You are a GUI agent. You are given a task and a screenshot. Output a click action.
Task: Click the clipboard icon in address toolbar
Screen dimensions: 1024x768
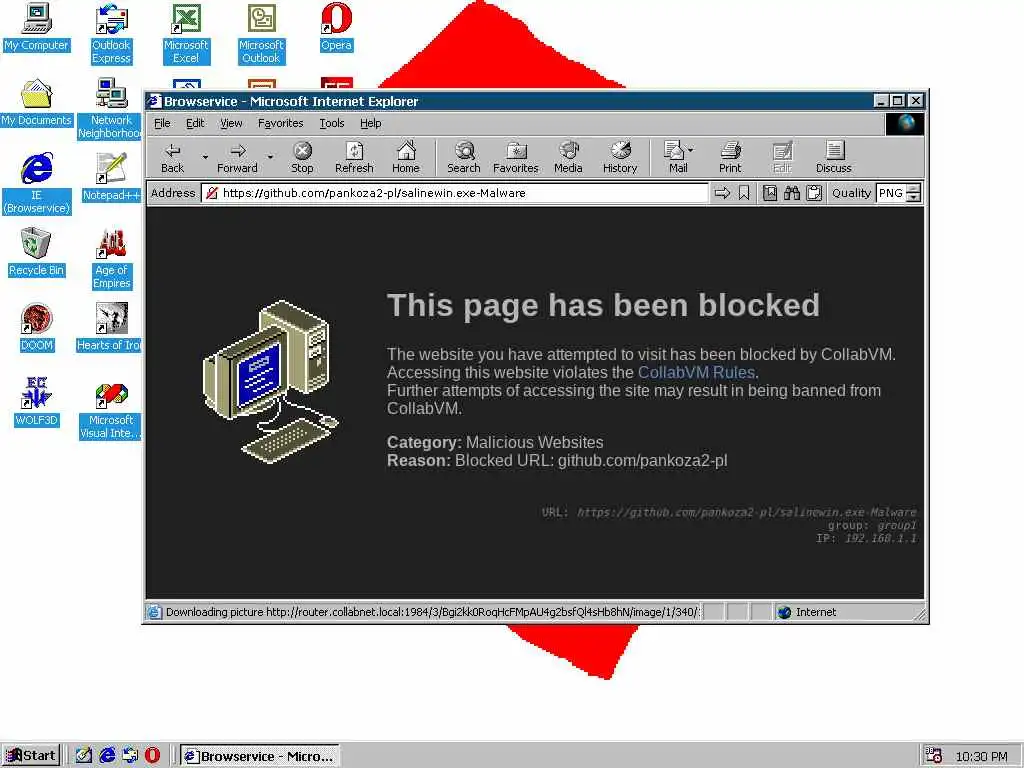[814, 193]
